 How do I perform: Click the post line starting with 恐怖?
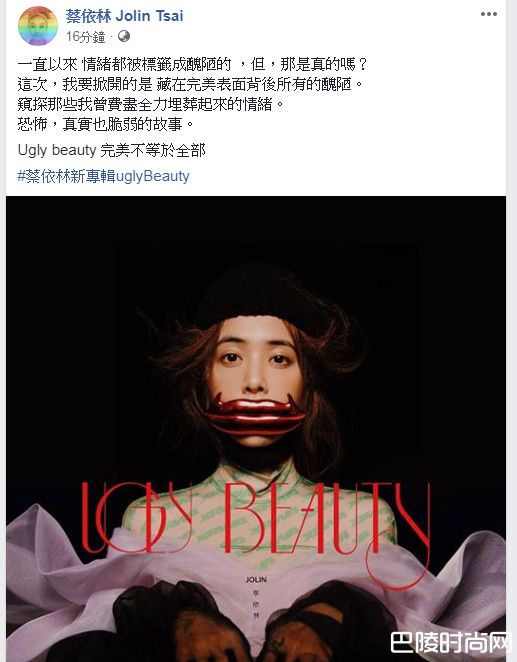[106, 124]
